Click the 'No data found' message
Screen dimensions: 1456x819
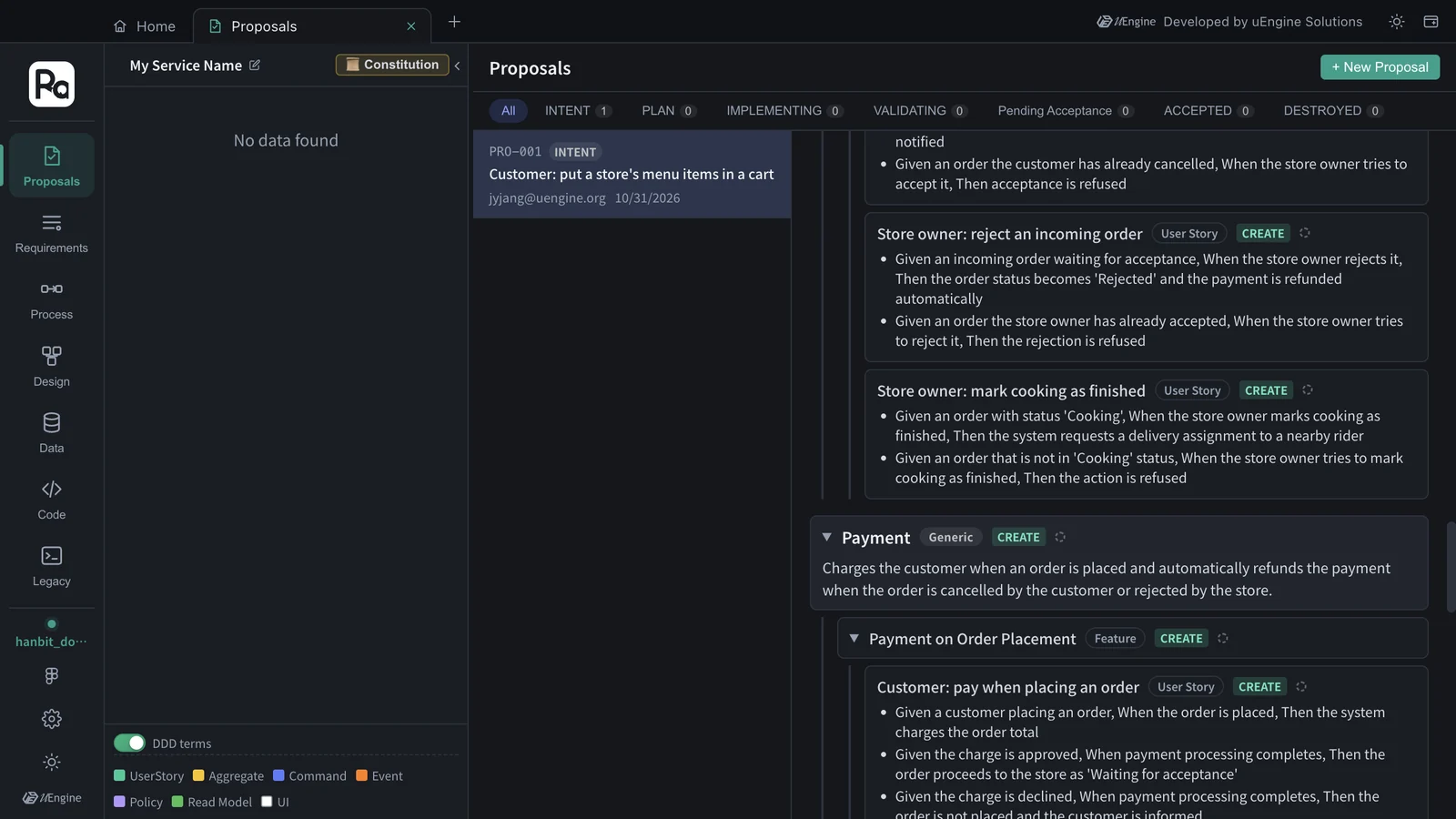click(x=286, y=140)
